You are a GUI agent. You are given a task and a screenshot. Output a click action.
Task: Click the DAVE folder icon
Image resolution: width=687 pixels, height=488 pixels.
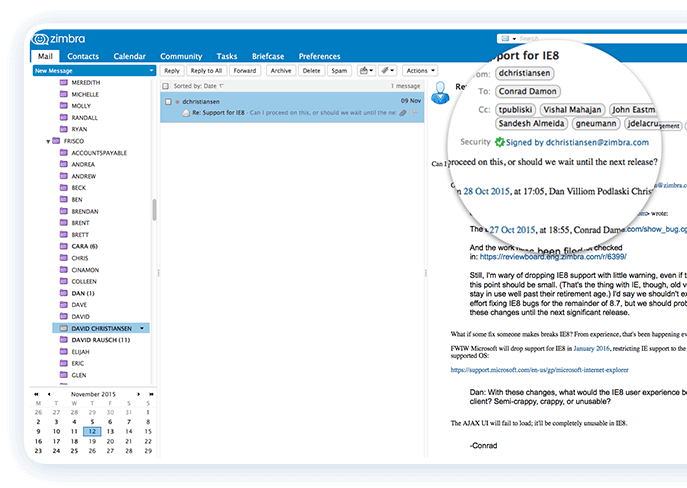click(64, 304)
